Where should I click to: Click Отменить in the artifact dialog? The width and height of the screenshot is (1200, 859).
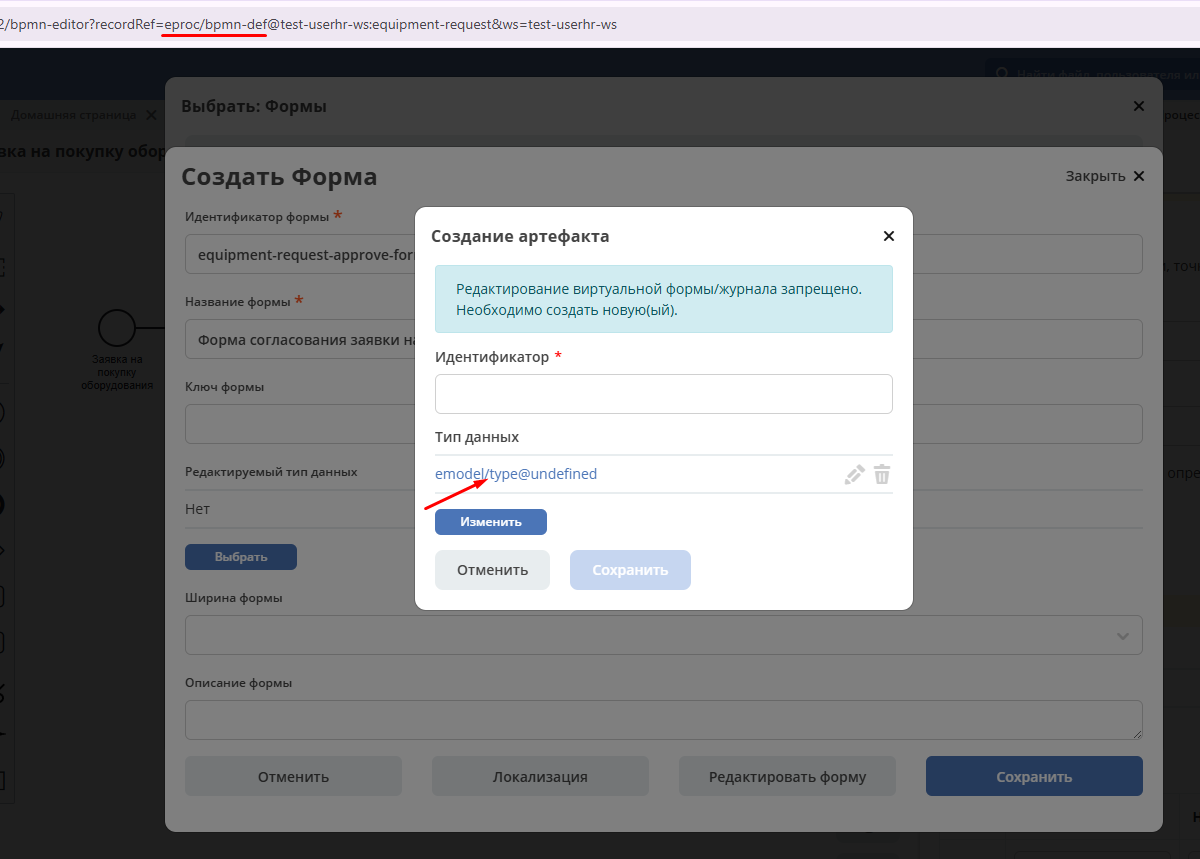click(492, 570)
